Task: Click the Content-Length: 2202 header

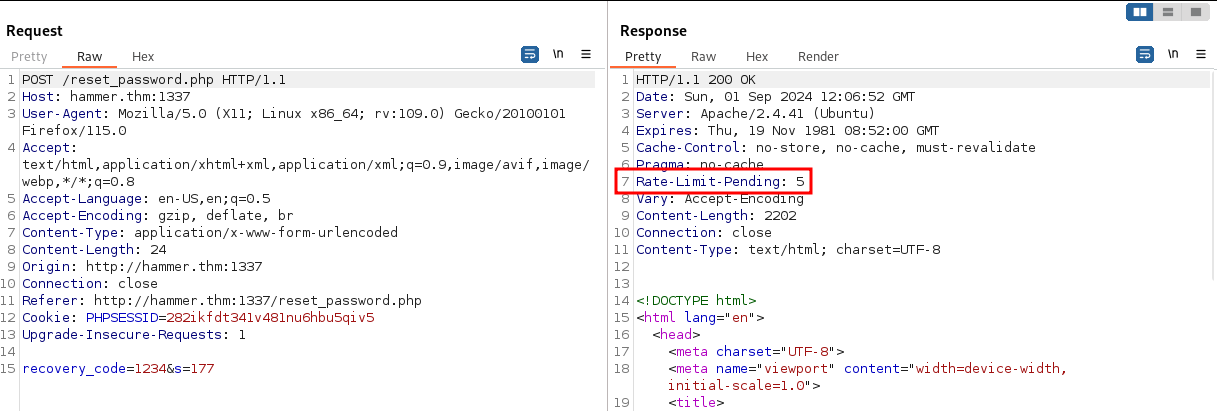Action: point(716,216)
